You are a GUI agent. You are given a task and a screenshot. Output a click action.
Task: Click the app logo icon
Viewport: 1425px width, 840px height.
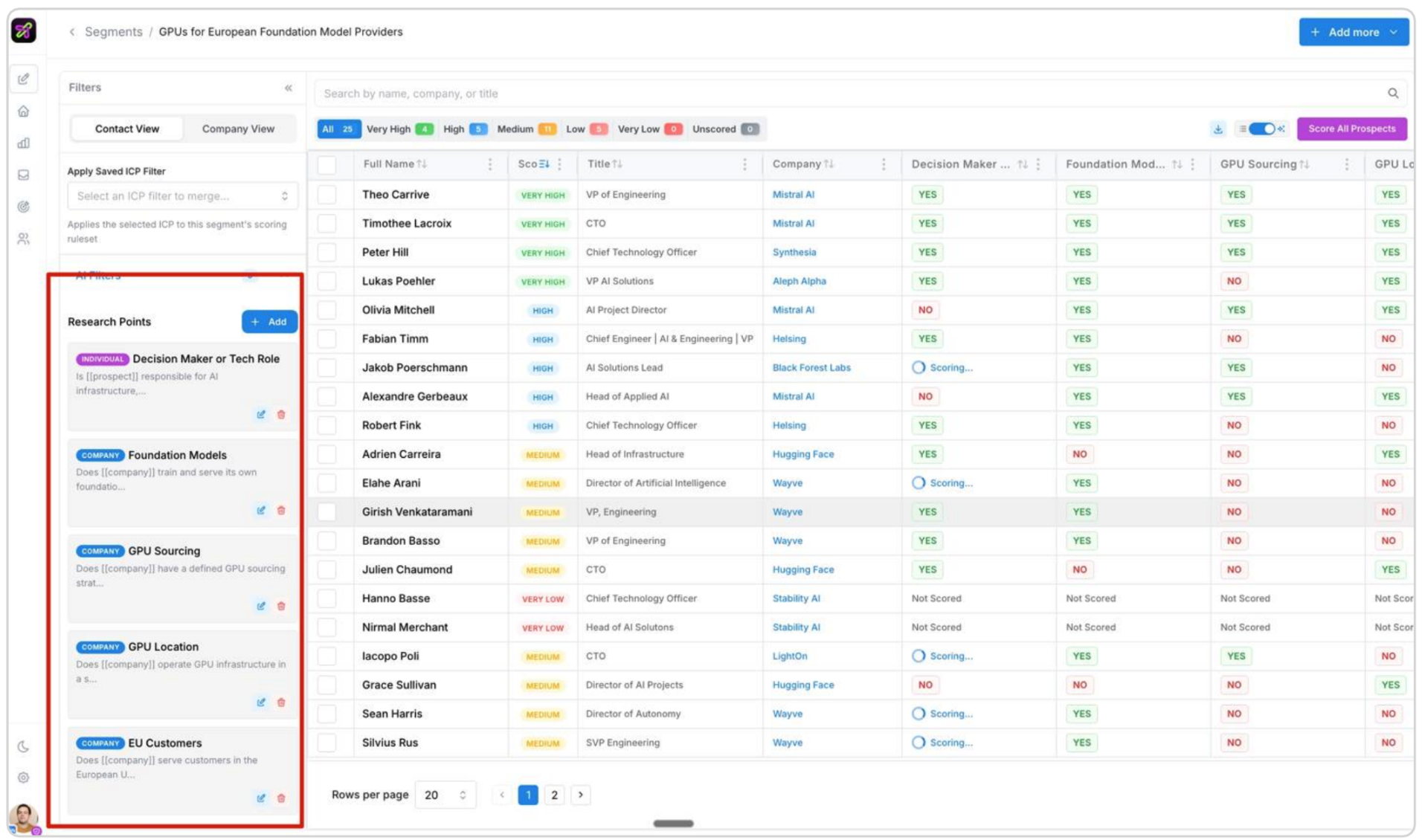[24, 30]
